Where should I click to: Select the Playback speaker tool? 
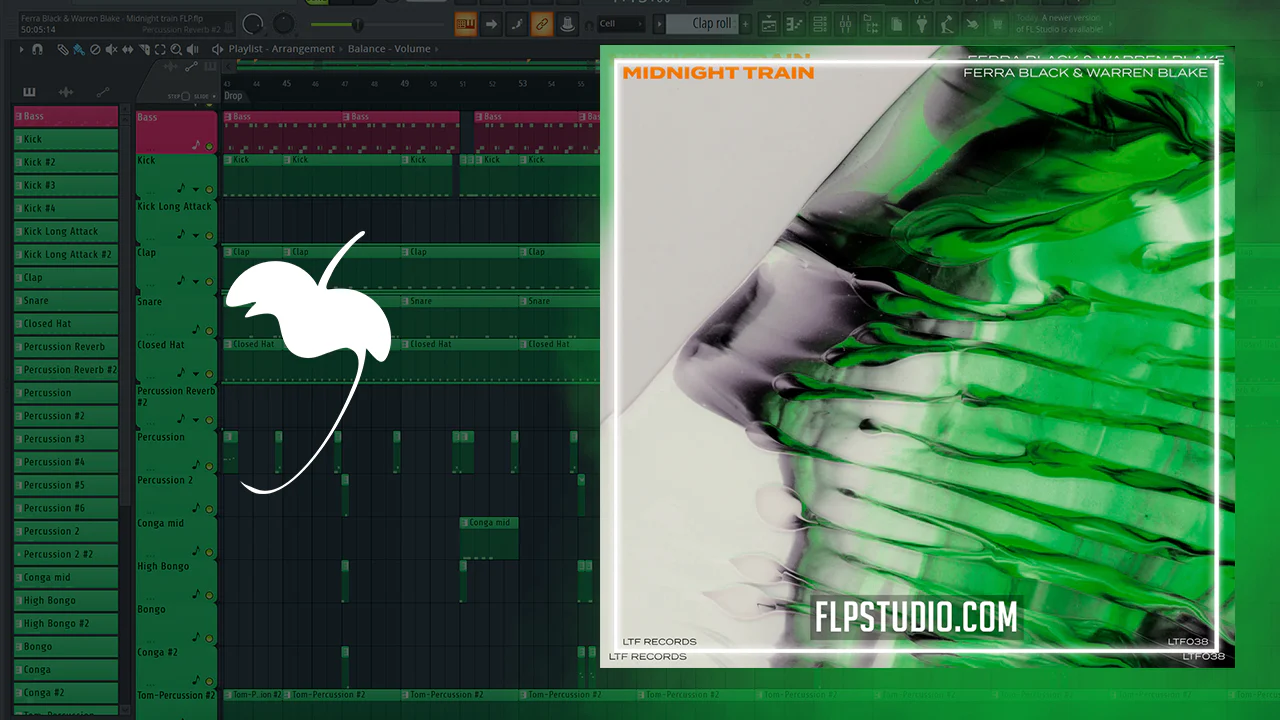coord(191,49)
